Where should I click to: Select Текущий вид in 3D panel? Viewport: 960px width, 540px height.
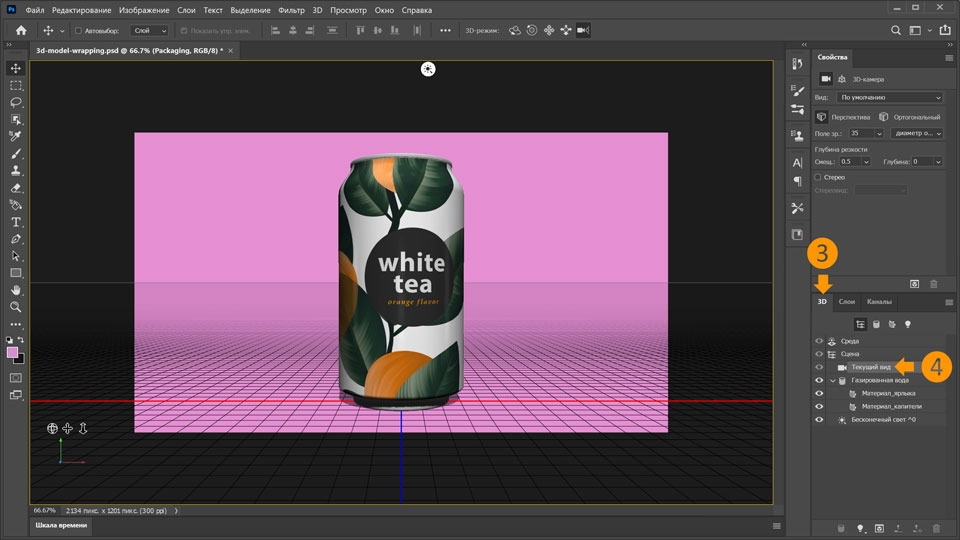click(x=871, y=367)
